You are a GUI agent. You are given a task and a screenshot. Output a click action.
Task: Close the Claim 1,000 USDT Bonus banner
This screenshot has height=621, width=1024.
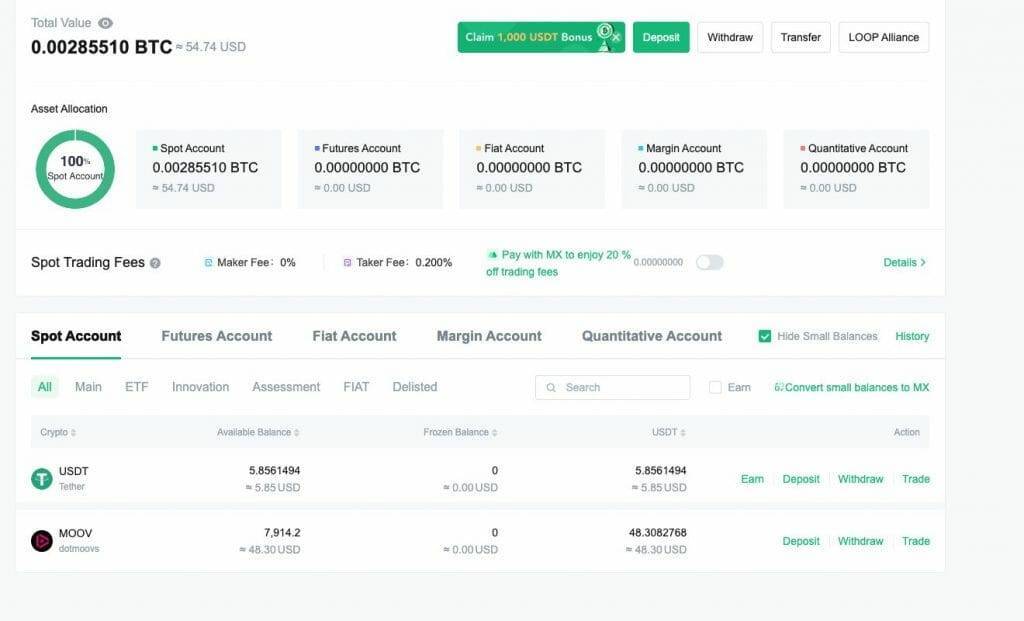point(615,38)
